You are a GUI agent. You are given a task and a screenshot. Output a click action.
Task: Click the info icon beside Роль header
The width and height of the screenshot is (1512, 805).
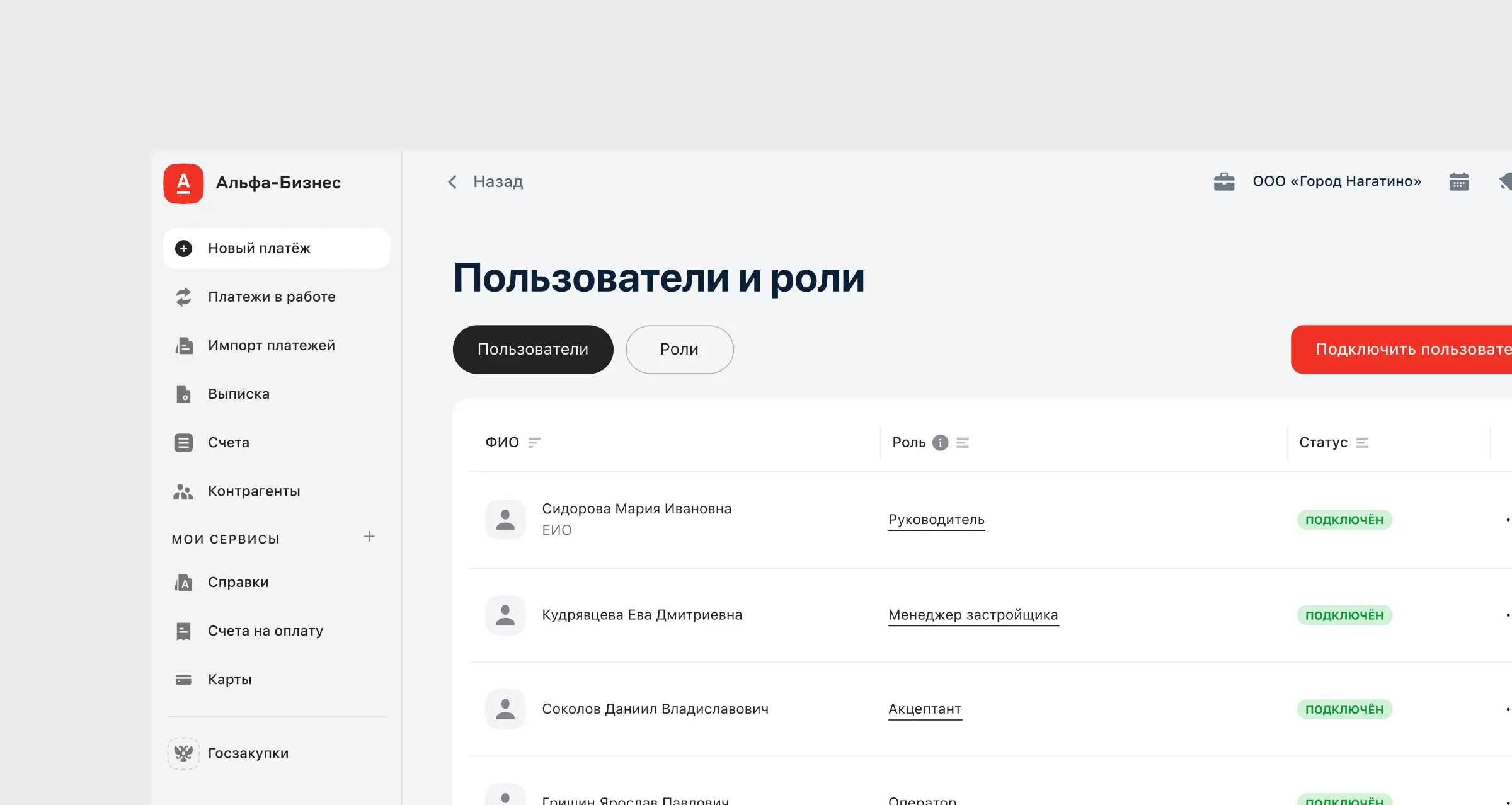[x=940, y=443]
